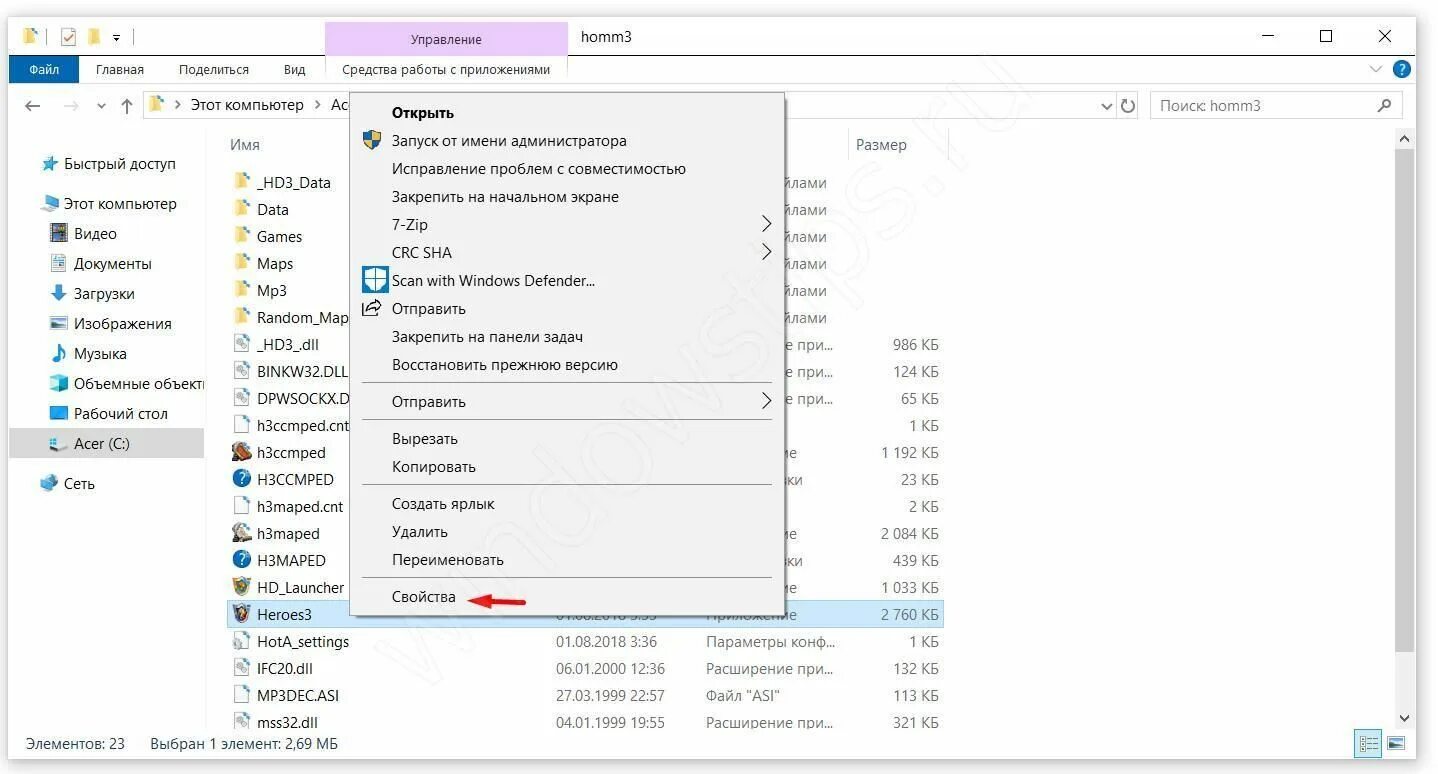Select the Heroes3 application icon

[x=241, y=614]
